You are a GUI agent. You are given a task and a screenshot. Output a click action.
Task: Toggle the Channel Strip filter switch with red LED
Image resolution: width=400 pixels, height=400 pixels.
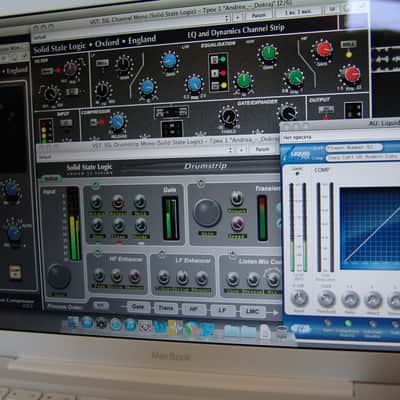pyautogui.click(x=47, y=71)
